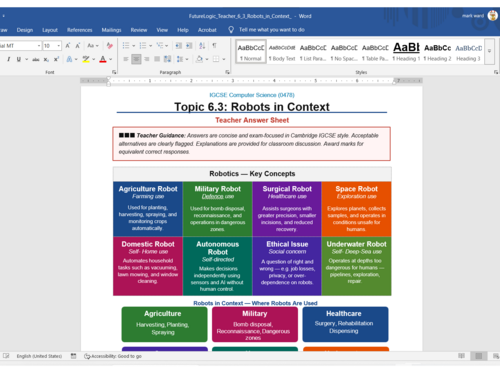This screenshot has height=375, width=500.
Task: Toggle italic formatting
Action: point(8,59)
